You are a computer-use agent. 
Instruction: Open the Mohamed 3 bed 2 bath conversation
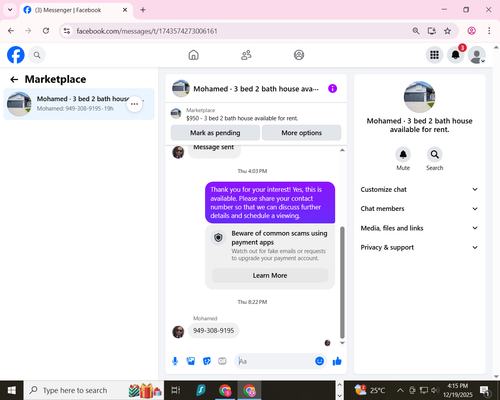(x=79, y=104)
